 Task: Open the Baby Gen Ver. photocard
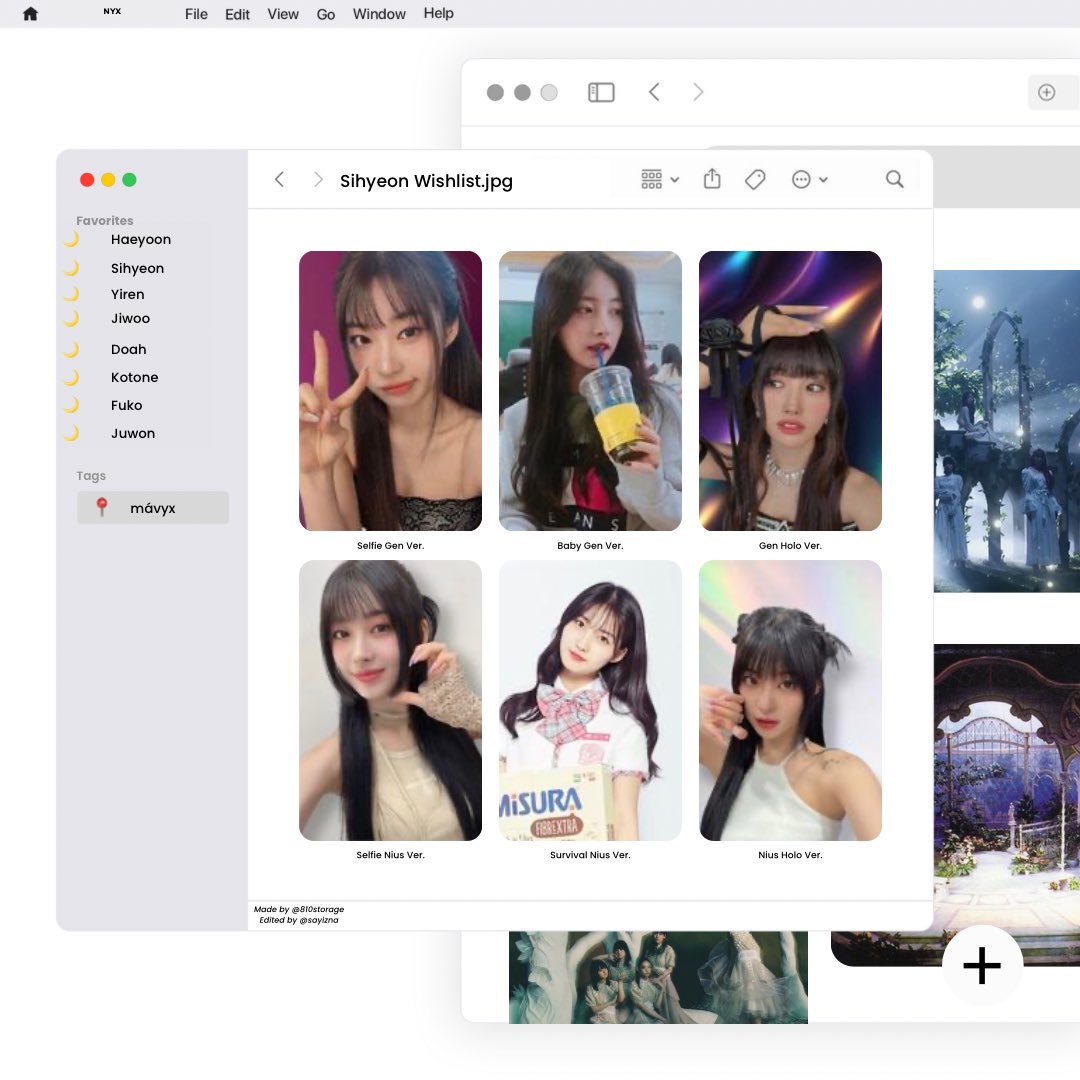590,391
